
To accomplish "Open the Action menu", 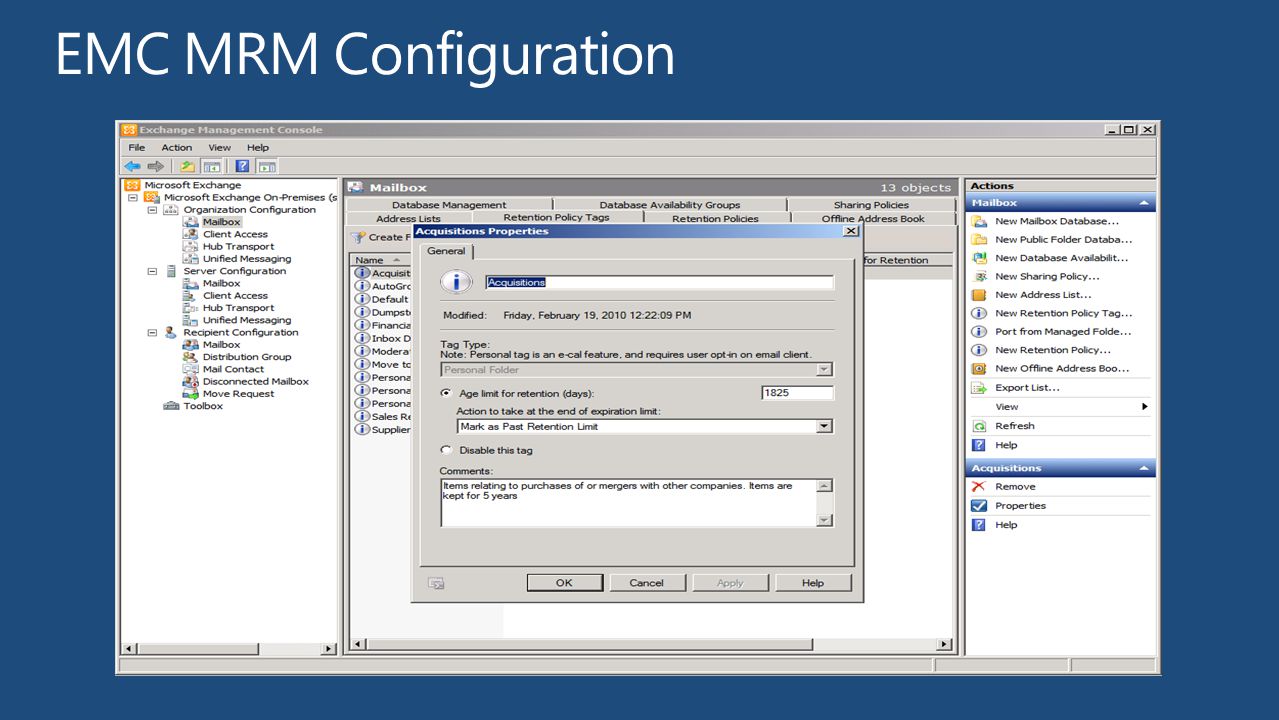I will 177,148.
